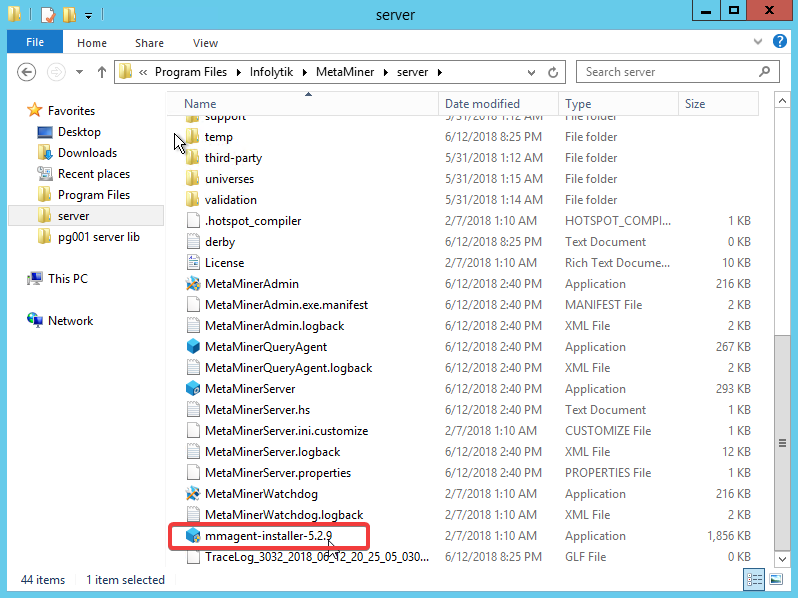Image resolution: width=798 pixels, height=598 pixels.
Task: Expand the ribbon with the chevron
Action: point(758,42)
